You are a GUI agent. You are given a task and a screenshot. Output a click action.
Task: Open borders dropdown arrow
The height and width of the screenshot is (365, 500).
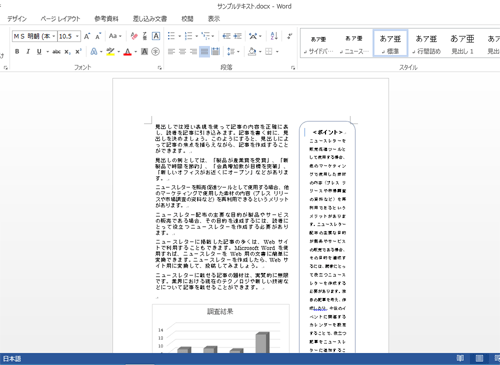coord(277,52)
